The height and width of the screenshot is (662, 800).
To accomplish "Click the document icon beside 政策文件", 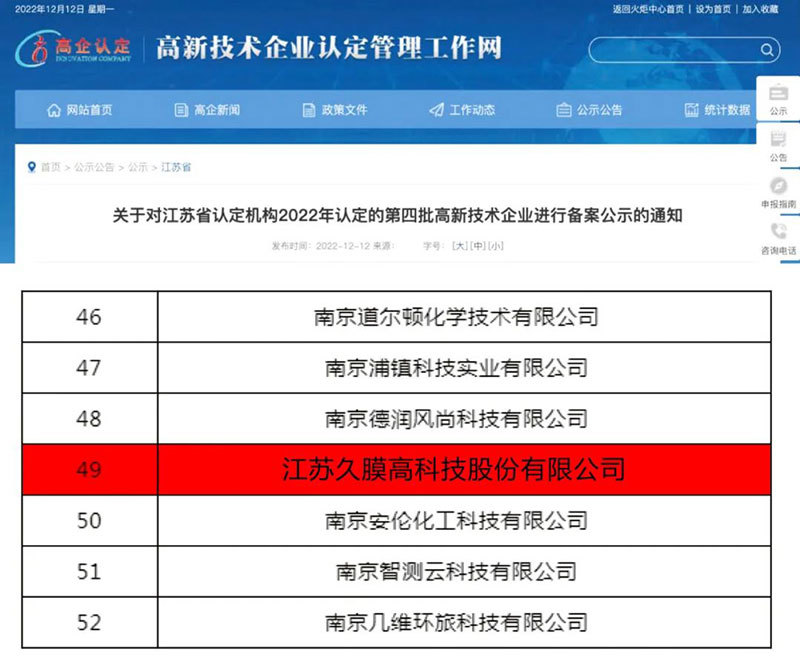I will click(309, 110).
